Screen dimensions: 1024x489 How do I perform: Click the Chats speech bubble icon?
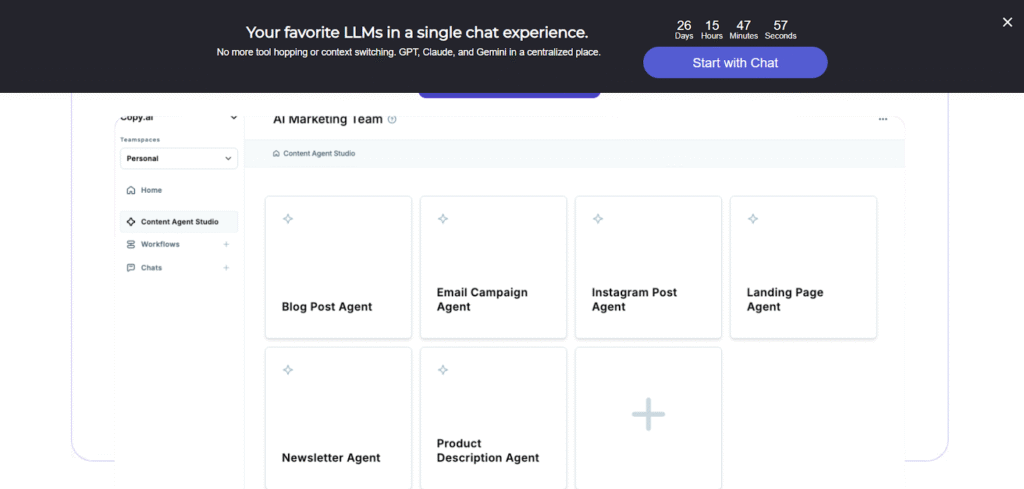131,268
